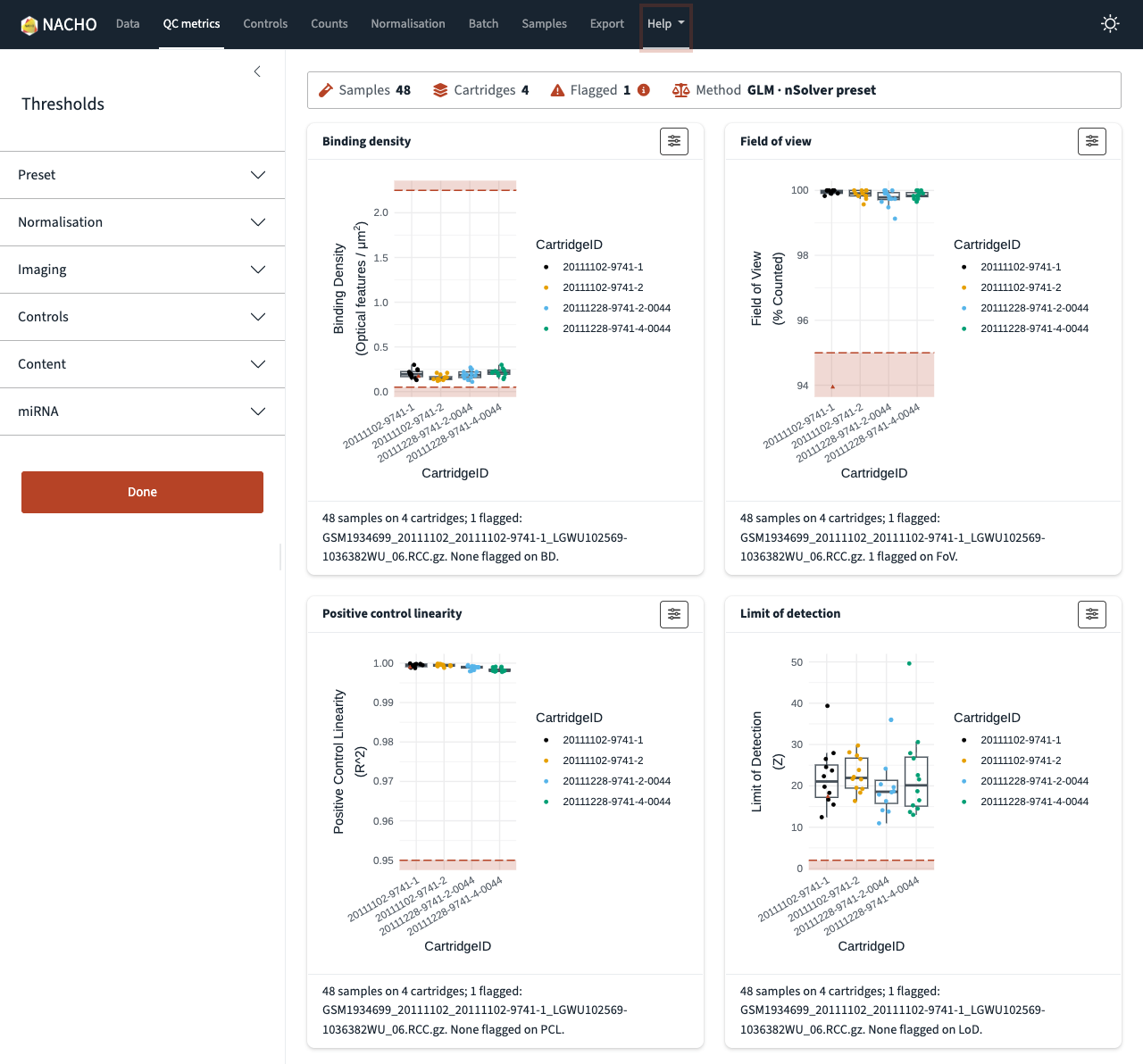The width and height of the screenshot is (1143, 1064).
Task: Click the 'Limit of detection' card title
Action: coord(790,614)
